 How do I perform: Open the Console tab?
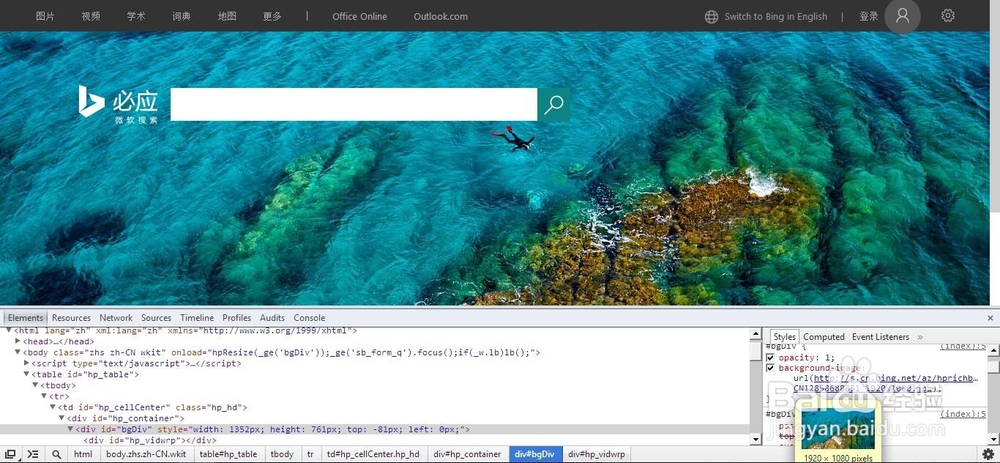click(x=309, y=318)
